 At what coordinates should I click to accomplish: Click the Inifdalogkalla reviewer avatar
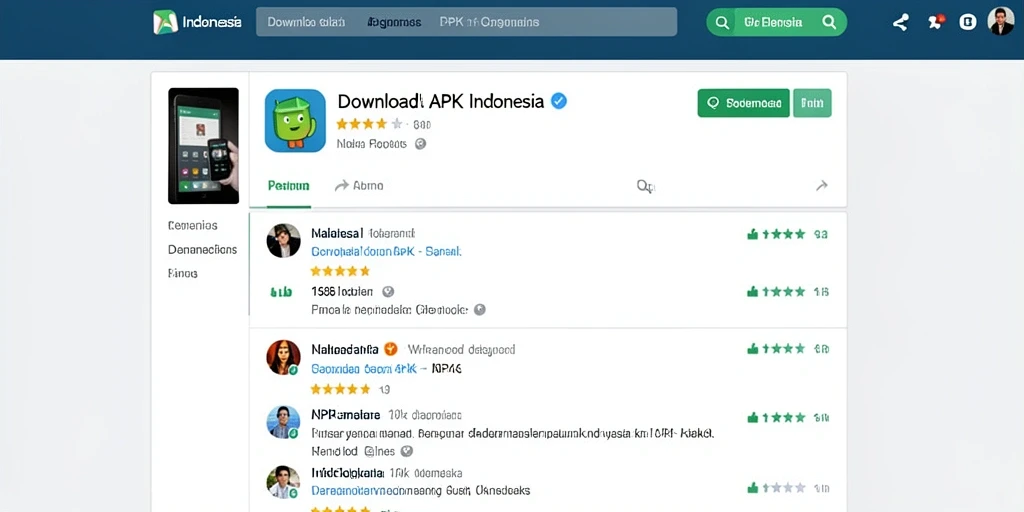283,483
